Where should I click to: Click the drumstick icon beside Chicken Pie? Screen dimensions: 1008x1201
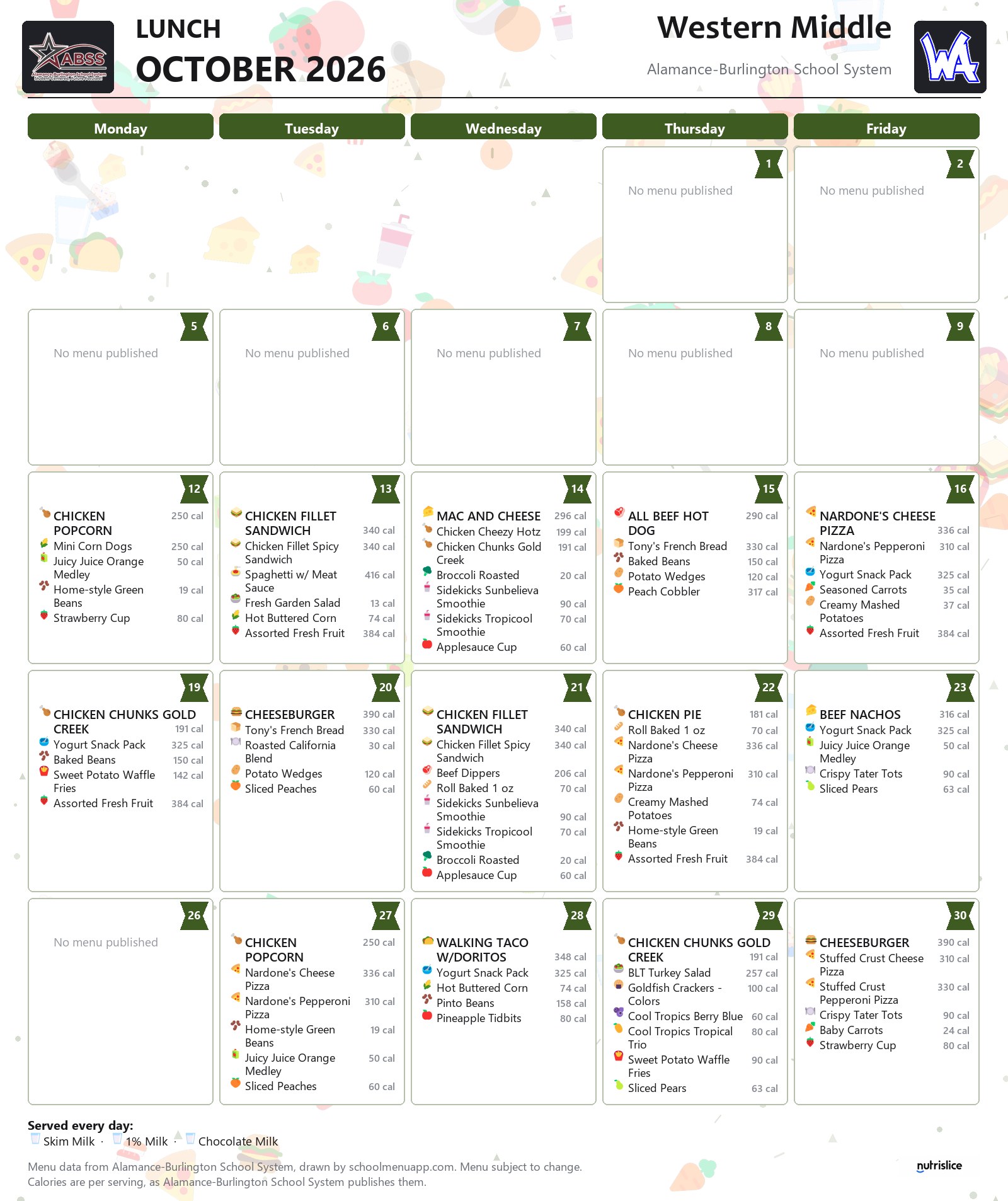[x=619, y=711]
